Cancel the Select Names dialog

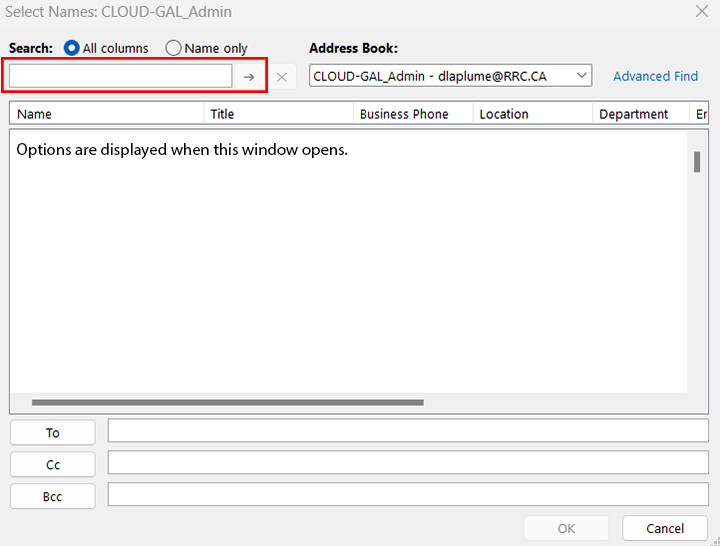665,528
